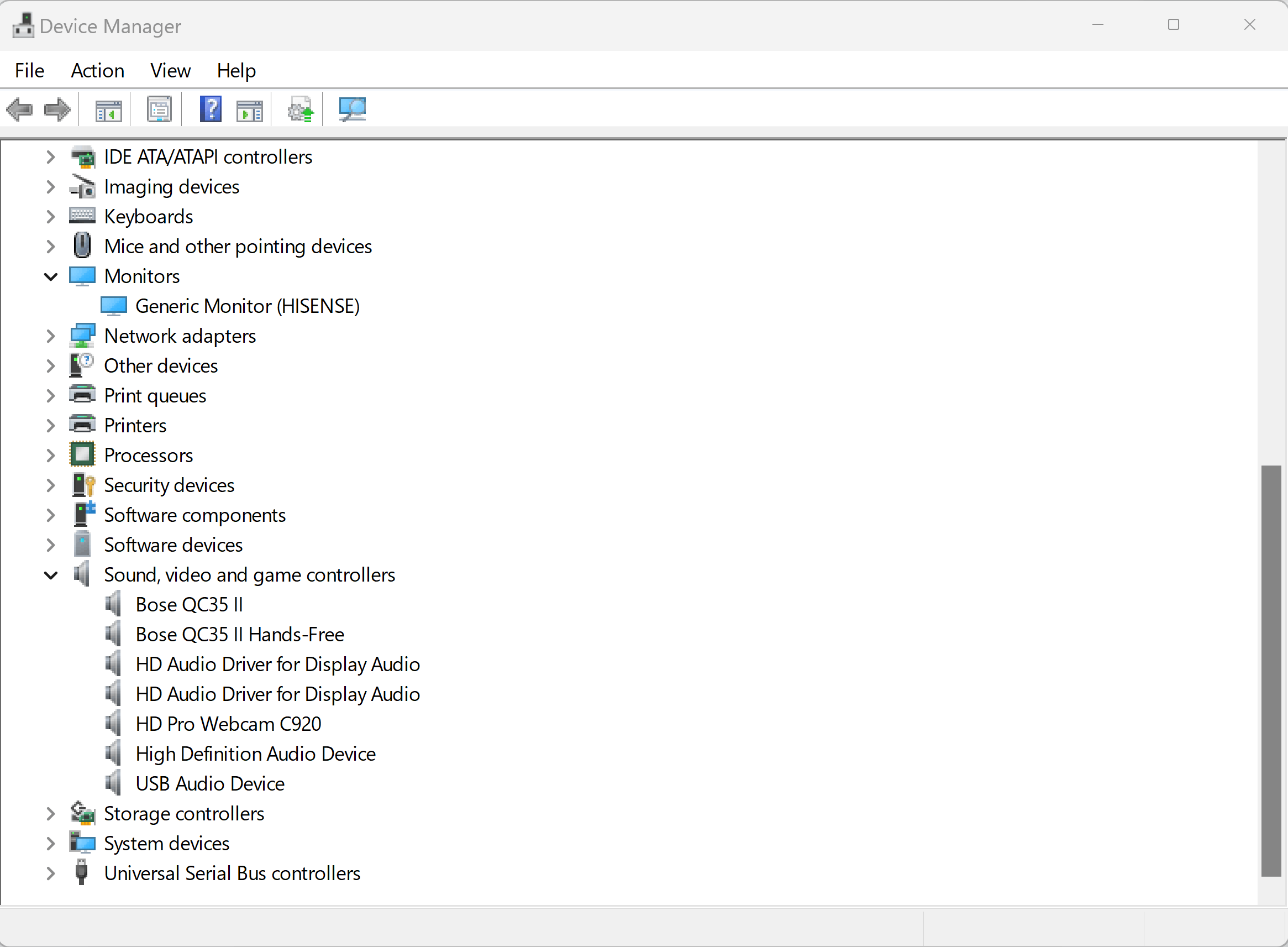Viewport: 1288px width, 947px height.
Task: Click the Device Manager title bar app icon
Action: click(23, 25)
